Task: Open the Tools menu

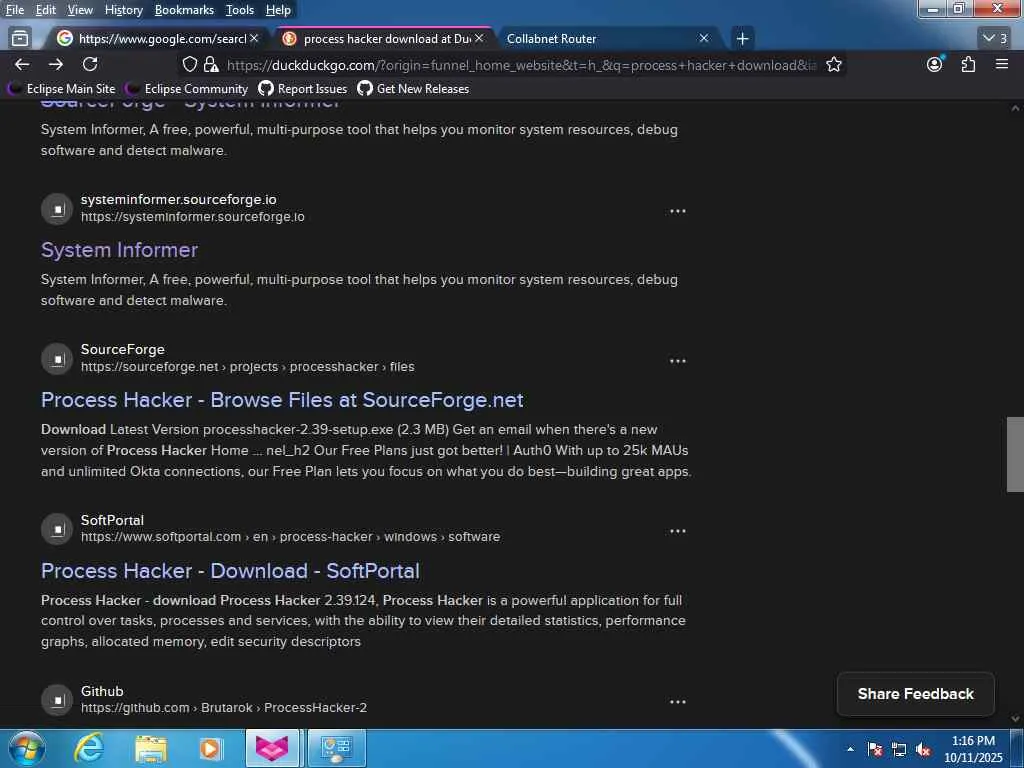Action: (240, 10)
